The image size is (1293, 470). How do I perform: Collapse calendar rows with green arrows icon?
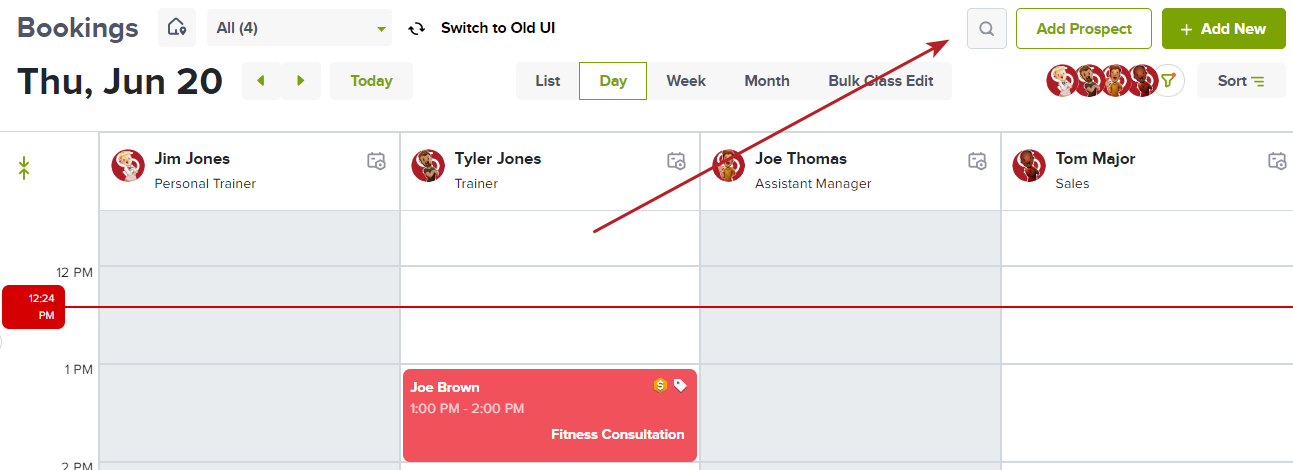(24, 168)
